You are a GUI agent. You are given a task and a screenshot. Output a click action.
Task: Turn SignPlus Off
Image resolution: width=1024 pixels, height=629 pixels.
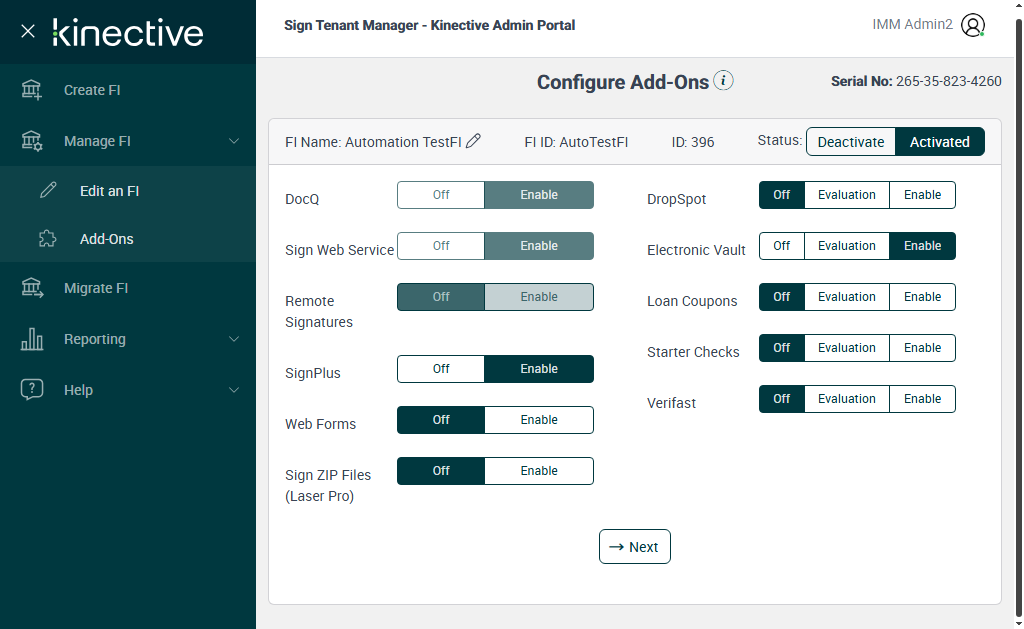pos(441,368)
